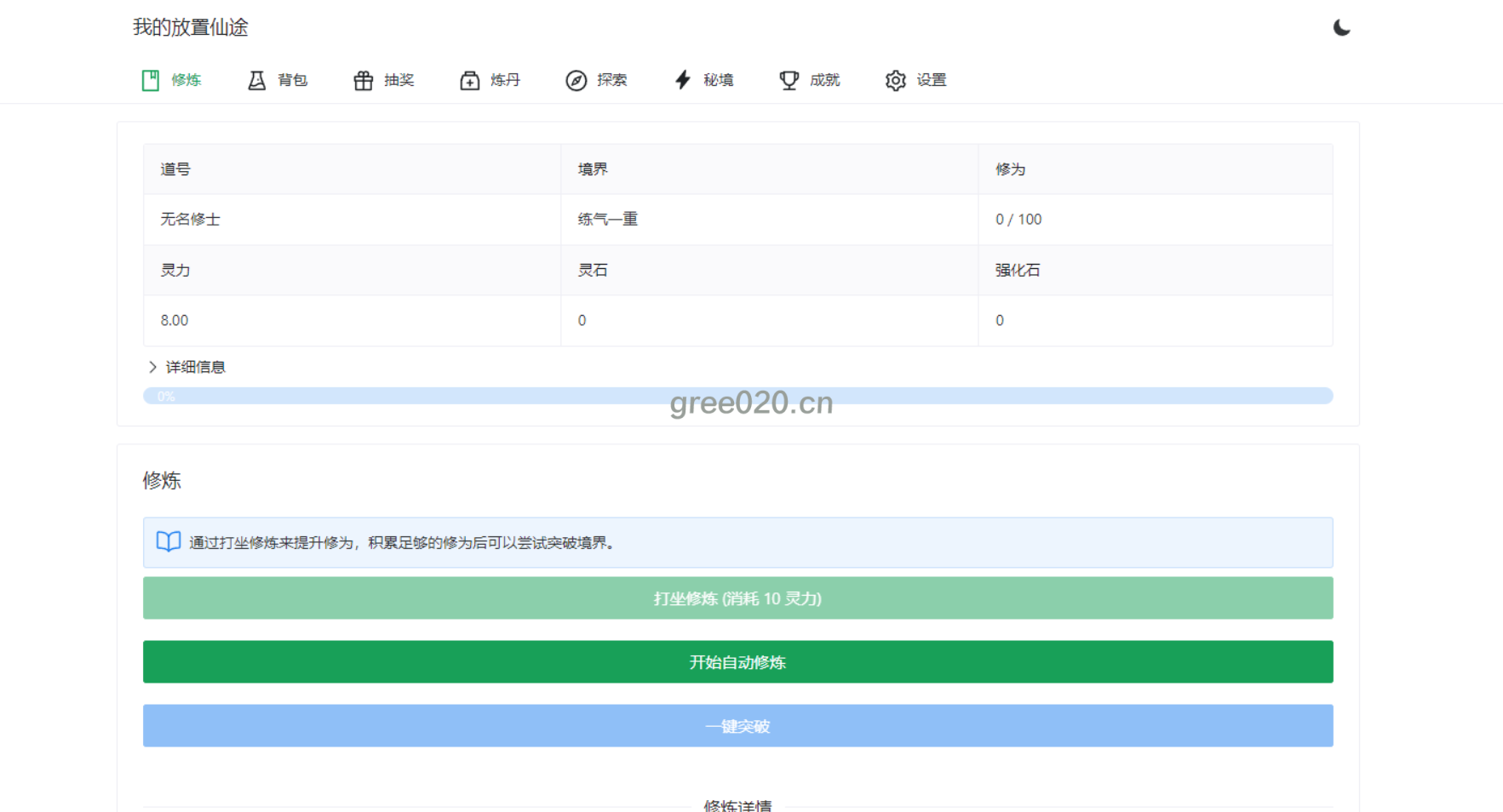Click the explore (探索) compass icon

pyautogui.click(x=577, y=80)
